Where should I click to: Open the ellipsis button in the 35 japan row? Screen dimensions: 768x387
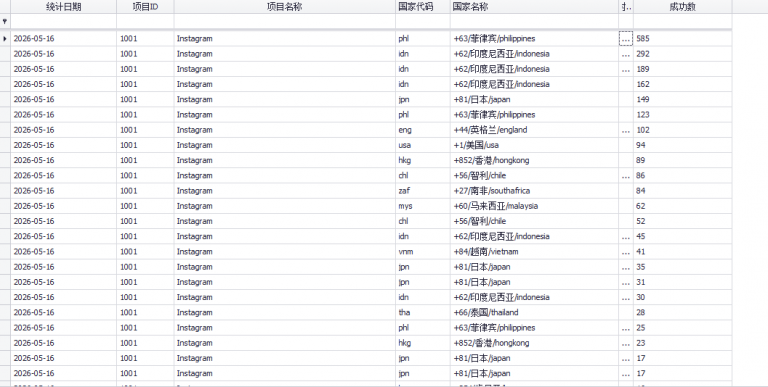click(626, 267)
